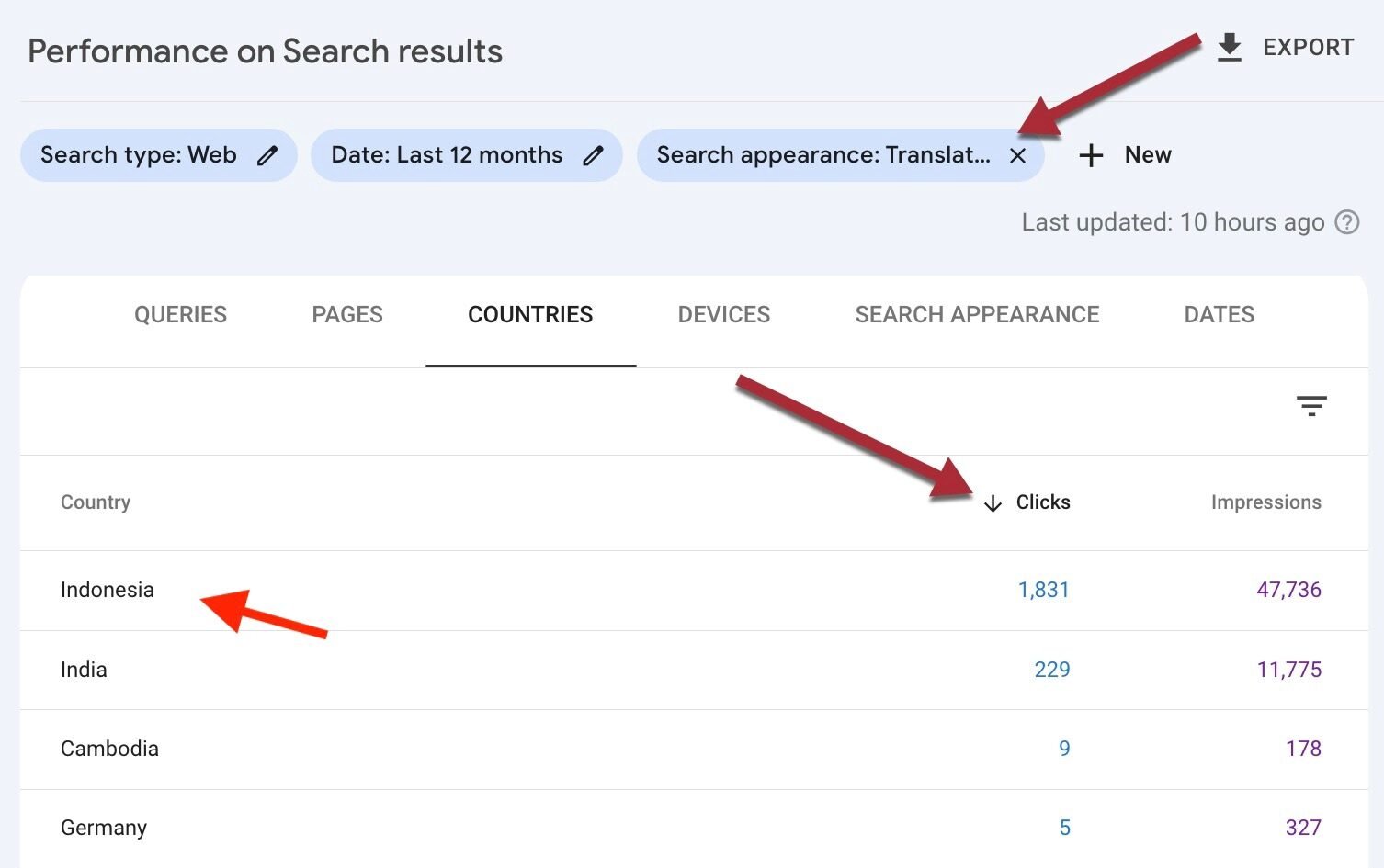Select the Countries tab
The width and height of the screenshot is (1384, 868).
[530, 315]
